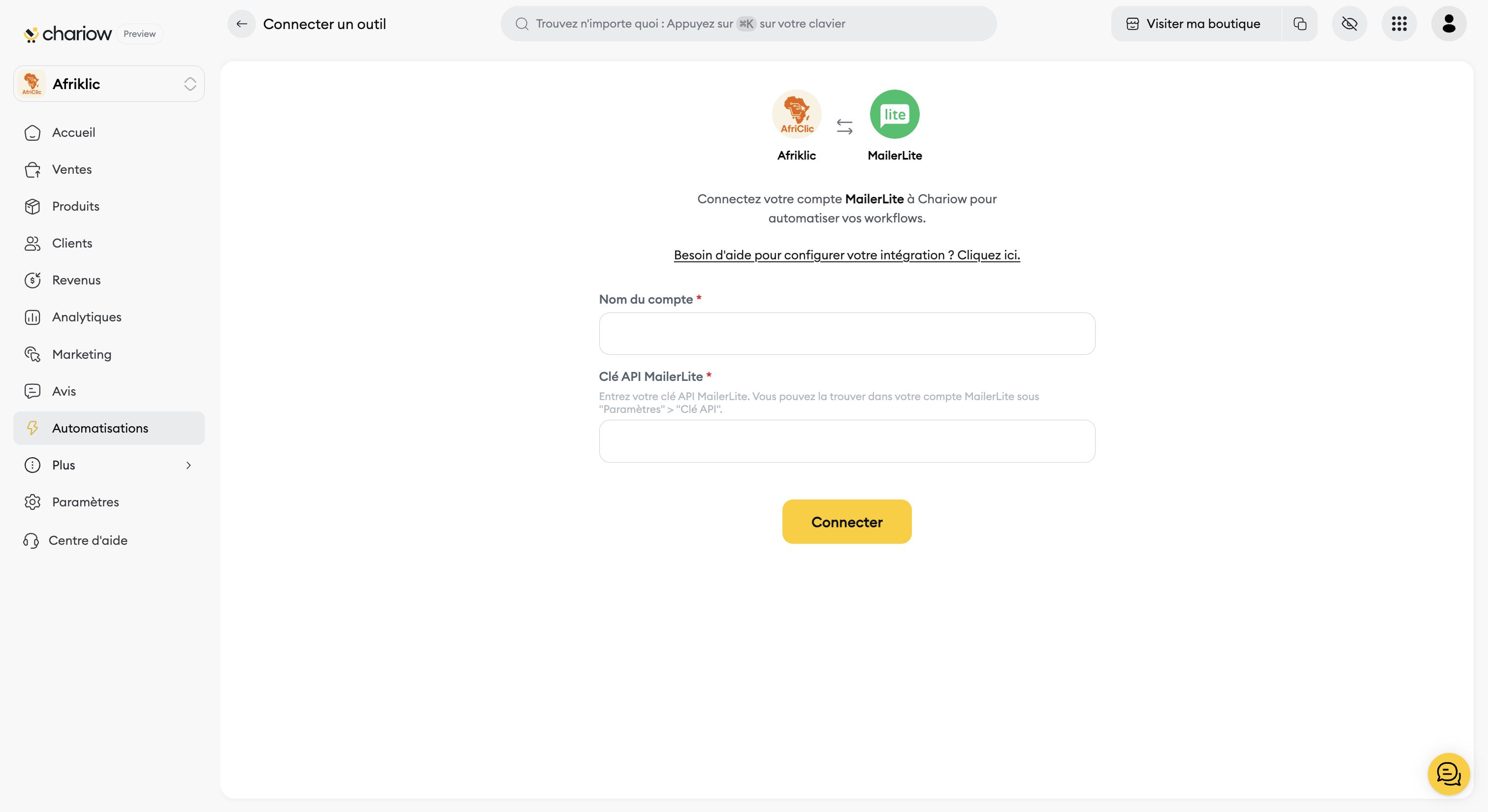Open the apps grid menu
The height and width of the screenshot is (812, 1488).
pos(1399,24)
